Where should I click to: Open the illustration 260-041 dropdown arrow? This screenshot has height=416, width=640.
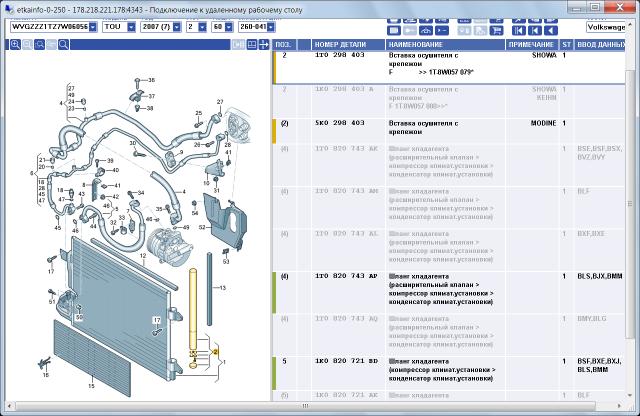click(x=271, y=27)
